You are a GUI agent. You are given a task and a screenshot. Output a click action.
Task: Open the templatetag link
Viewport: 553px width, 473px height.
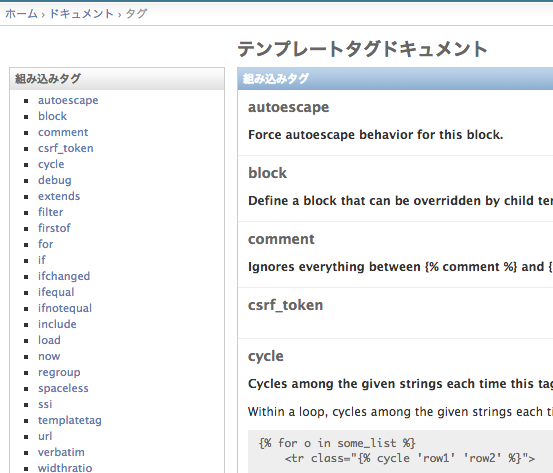[x=69, y=420]
